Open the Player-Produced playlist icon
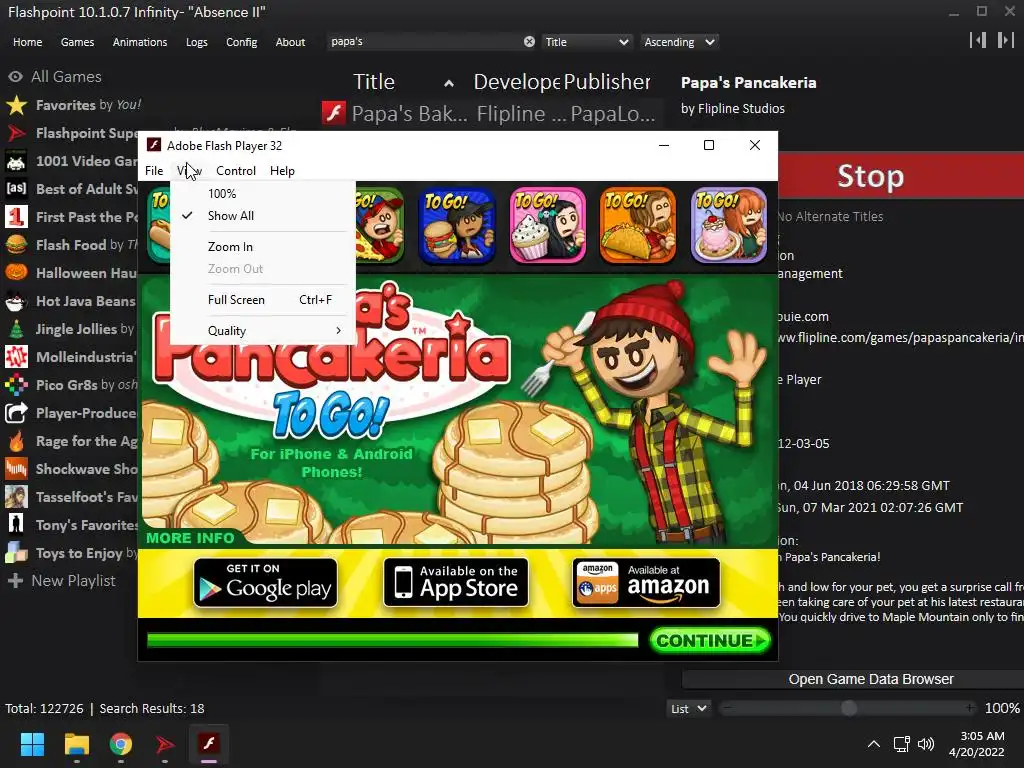1024x768 pixels. pos(16,413)
